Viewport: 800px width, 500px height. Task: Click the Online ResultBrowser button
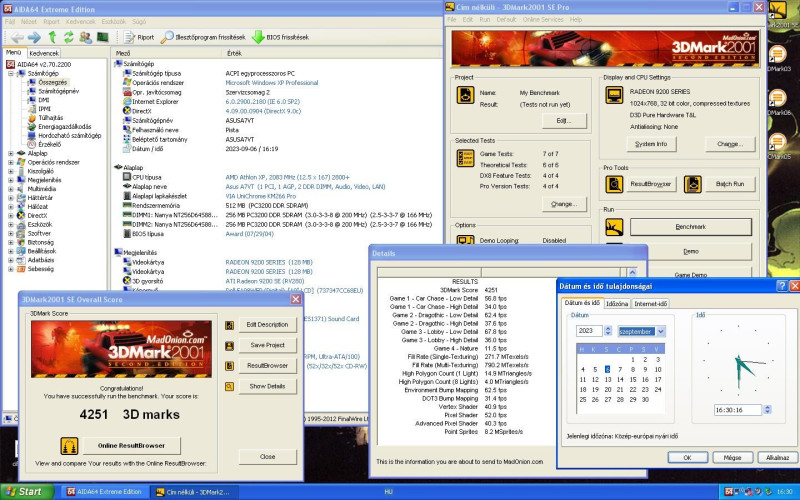tap(132, 446)
